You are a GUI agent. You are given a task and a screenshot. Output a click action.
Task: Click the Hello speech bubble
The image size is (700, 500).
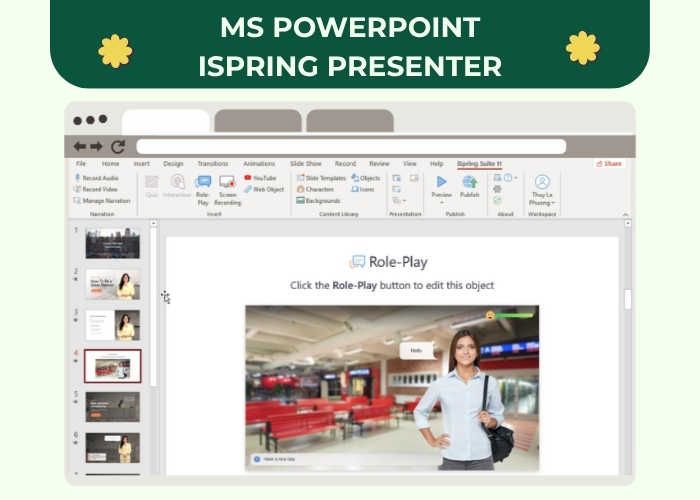point(417,350)
